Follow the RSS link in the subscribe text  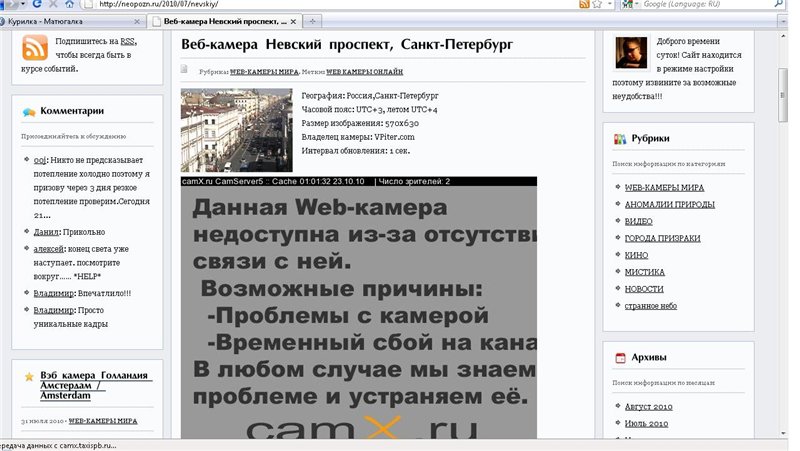(128, 41)
